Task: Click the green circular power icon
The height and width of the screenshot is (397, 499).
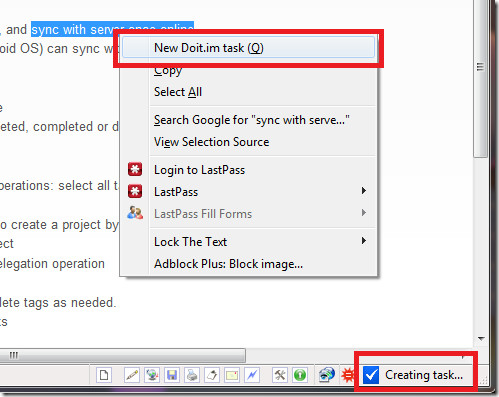Action: tap(300, 375)
